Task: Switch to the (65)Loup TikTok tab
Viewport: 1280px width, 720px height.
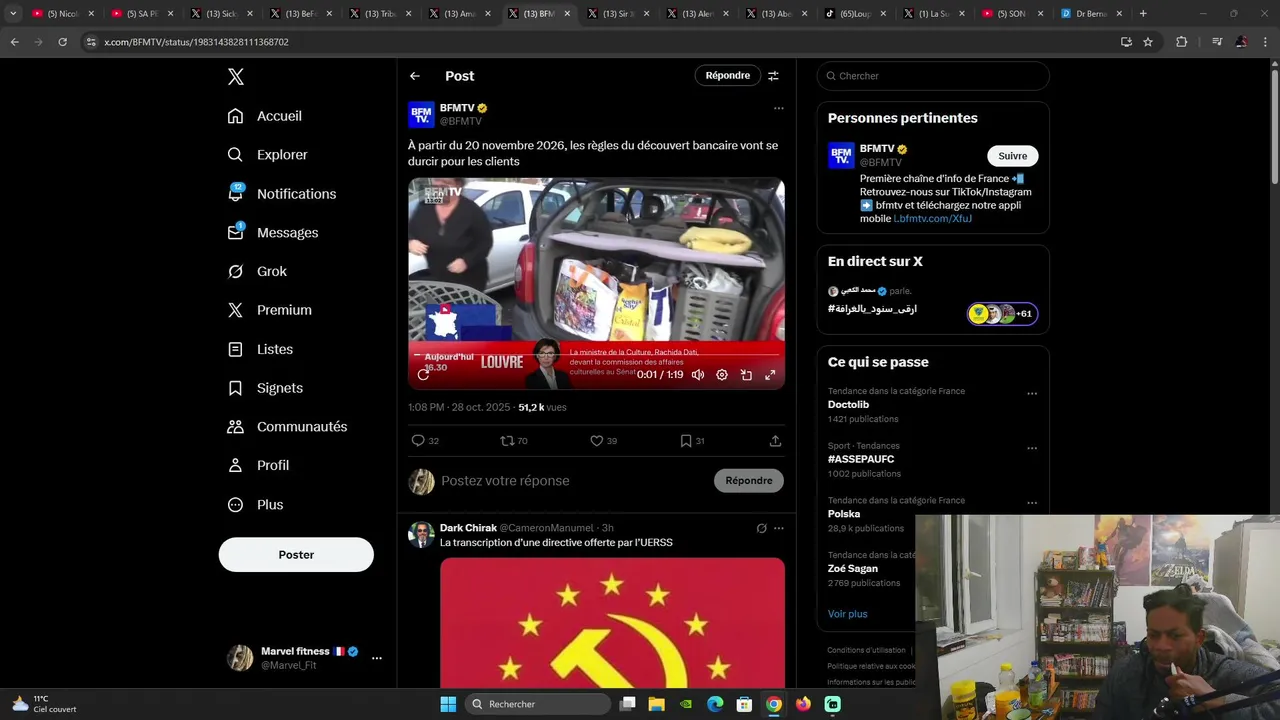Action: [x=856, y=14]
